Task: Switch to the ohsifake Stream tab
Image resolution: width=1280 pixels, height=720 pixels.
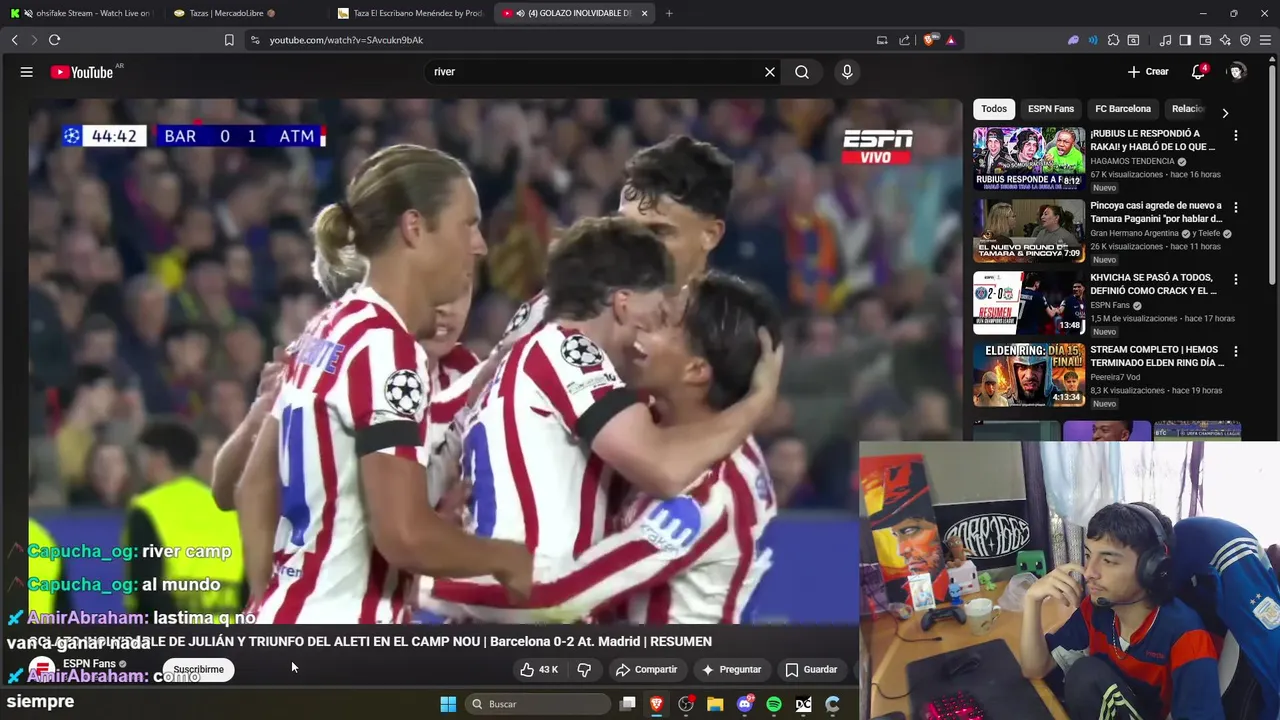Action: (80, 13)
